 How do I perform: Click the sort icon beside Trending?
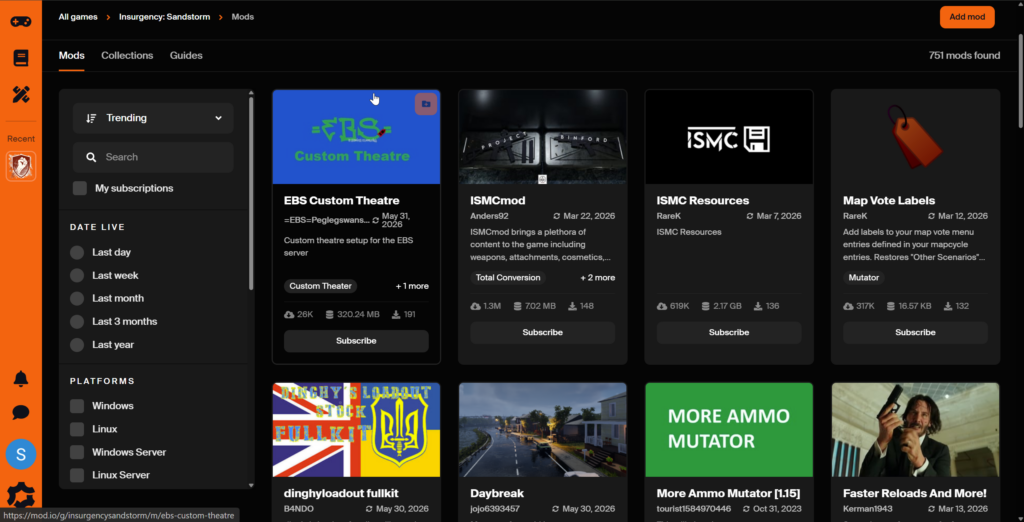91,118
